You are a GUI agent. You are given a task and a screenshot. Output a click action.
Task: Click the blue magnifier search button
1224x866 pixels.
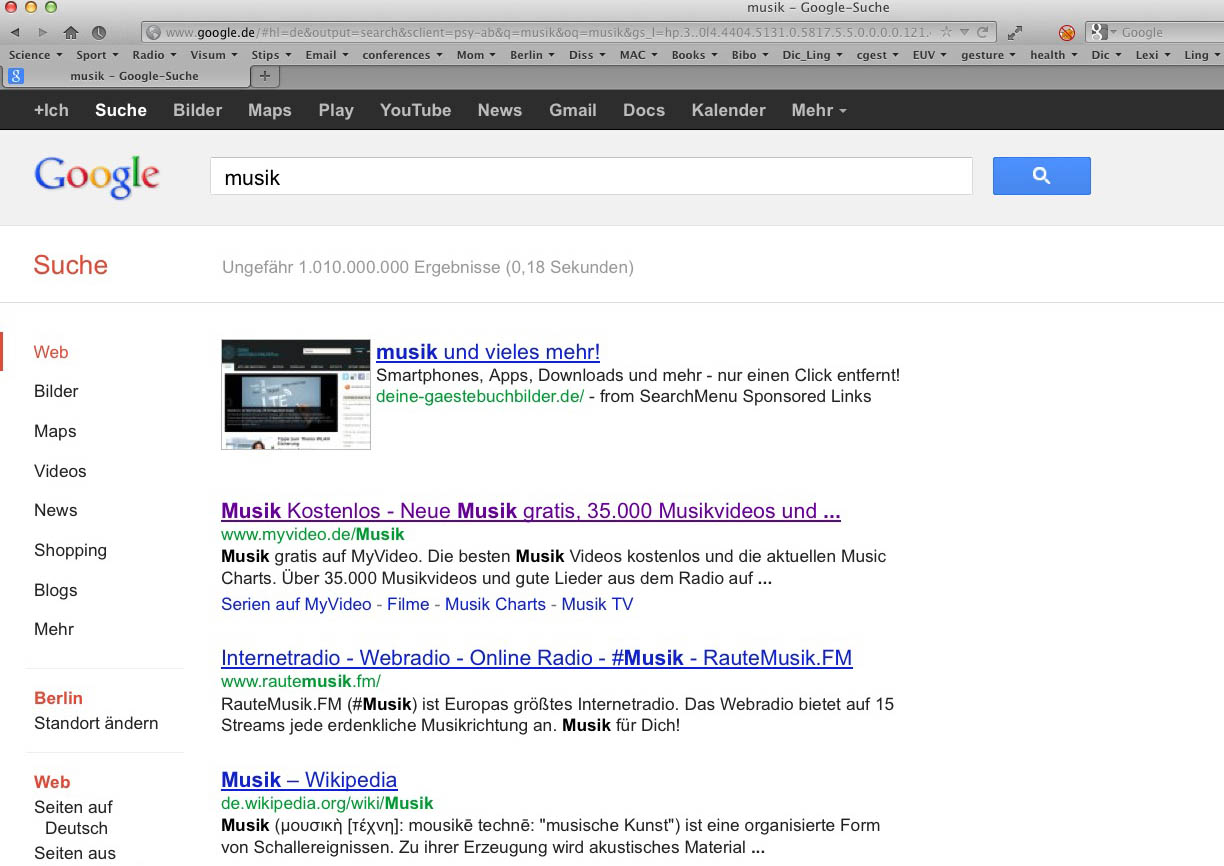1041,176
